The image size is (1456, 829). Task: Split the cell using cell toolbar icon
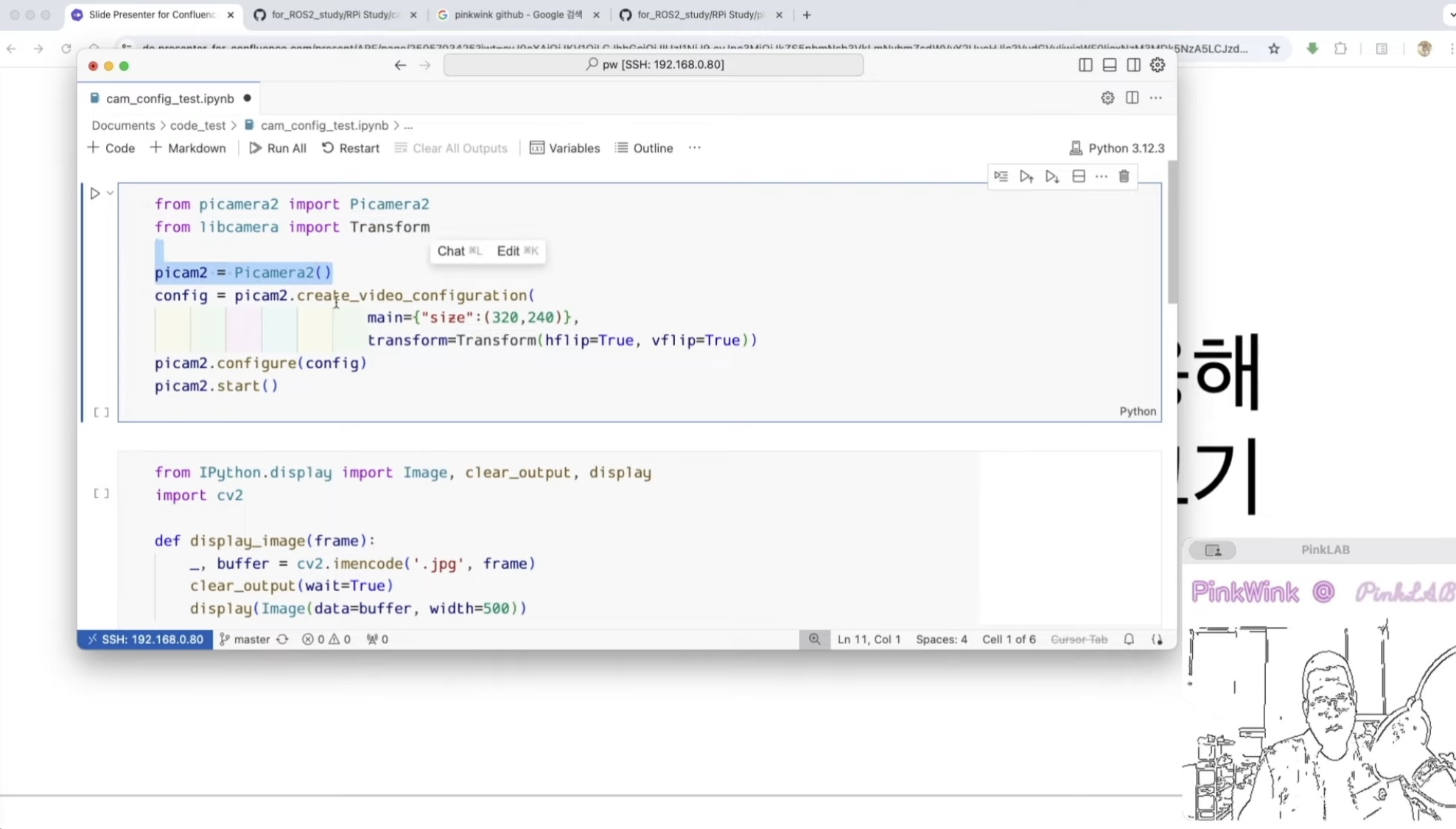[1078, 176]
